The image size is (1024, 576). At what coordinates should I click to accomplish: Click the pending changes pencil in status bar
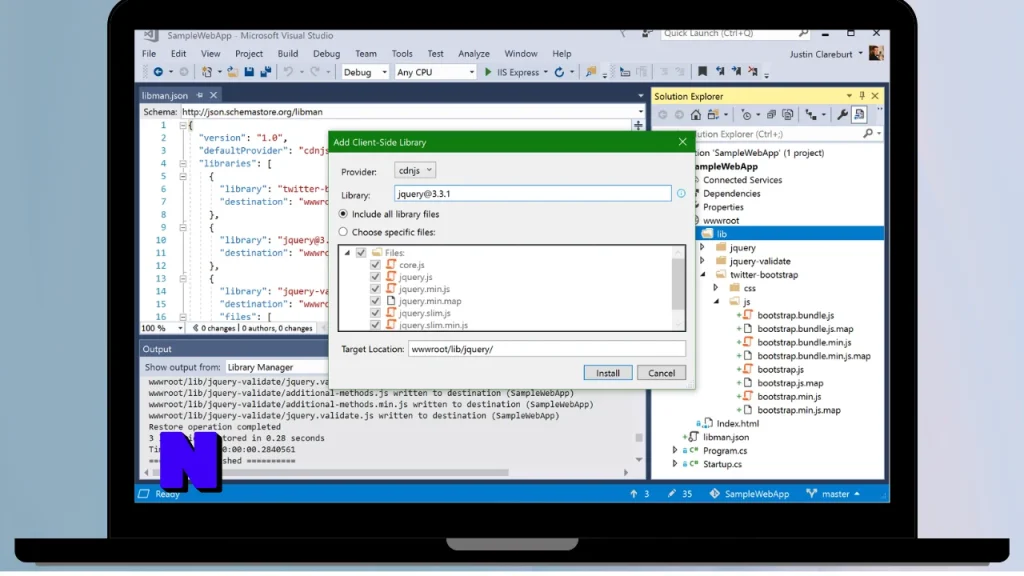pyautogui.click(x=671, y=494)
